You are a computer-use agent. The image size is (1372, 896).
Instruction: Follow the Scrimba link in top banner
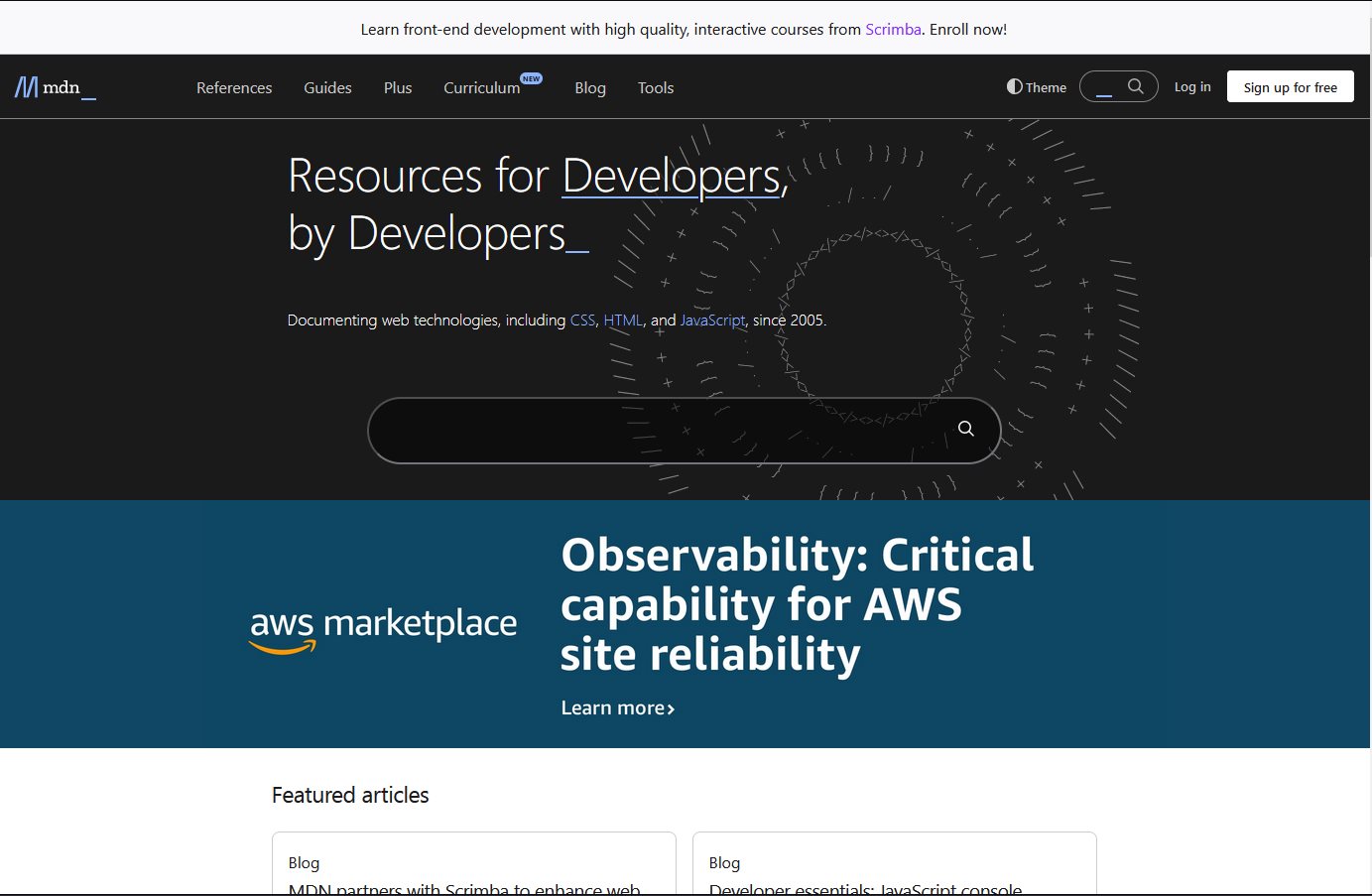click(x=893, y=30)
